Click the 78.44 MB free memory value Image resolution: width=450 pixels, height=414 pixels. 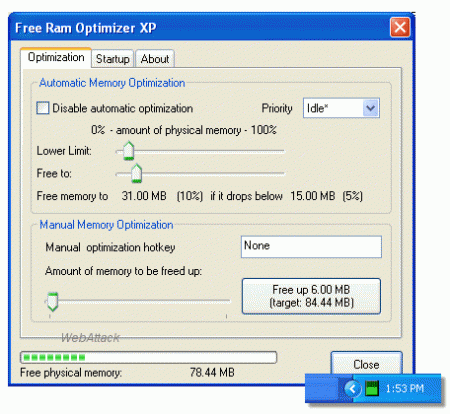point(212,372)
